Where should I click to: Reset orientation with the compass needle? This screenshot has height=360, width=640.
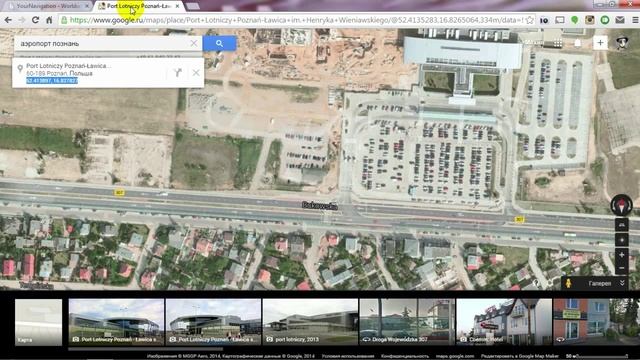[621, 206]
